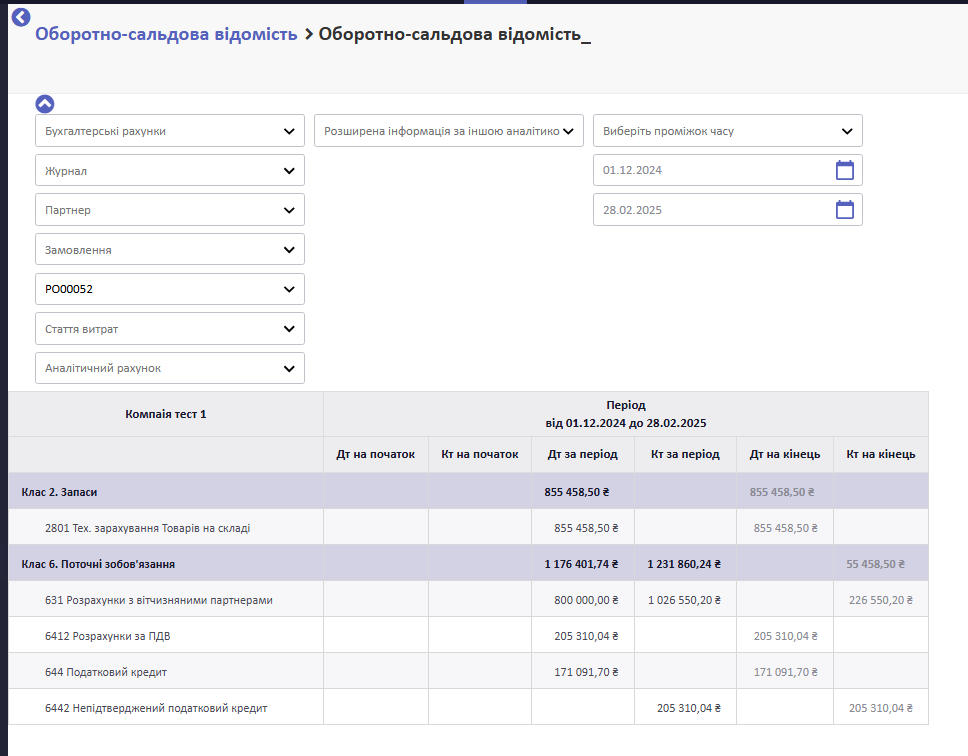Click the 55 458,50 ₴ closing credit total

click(875, 564)
